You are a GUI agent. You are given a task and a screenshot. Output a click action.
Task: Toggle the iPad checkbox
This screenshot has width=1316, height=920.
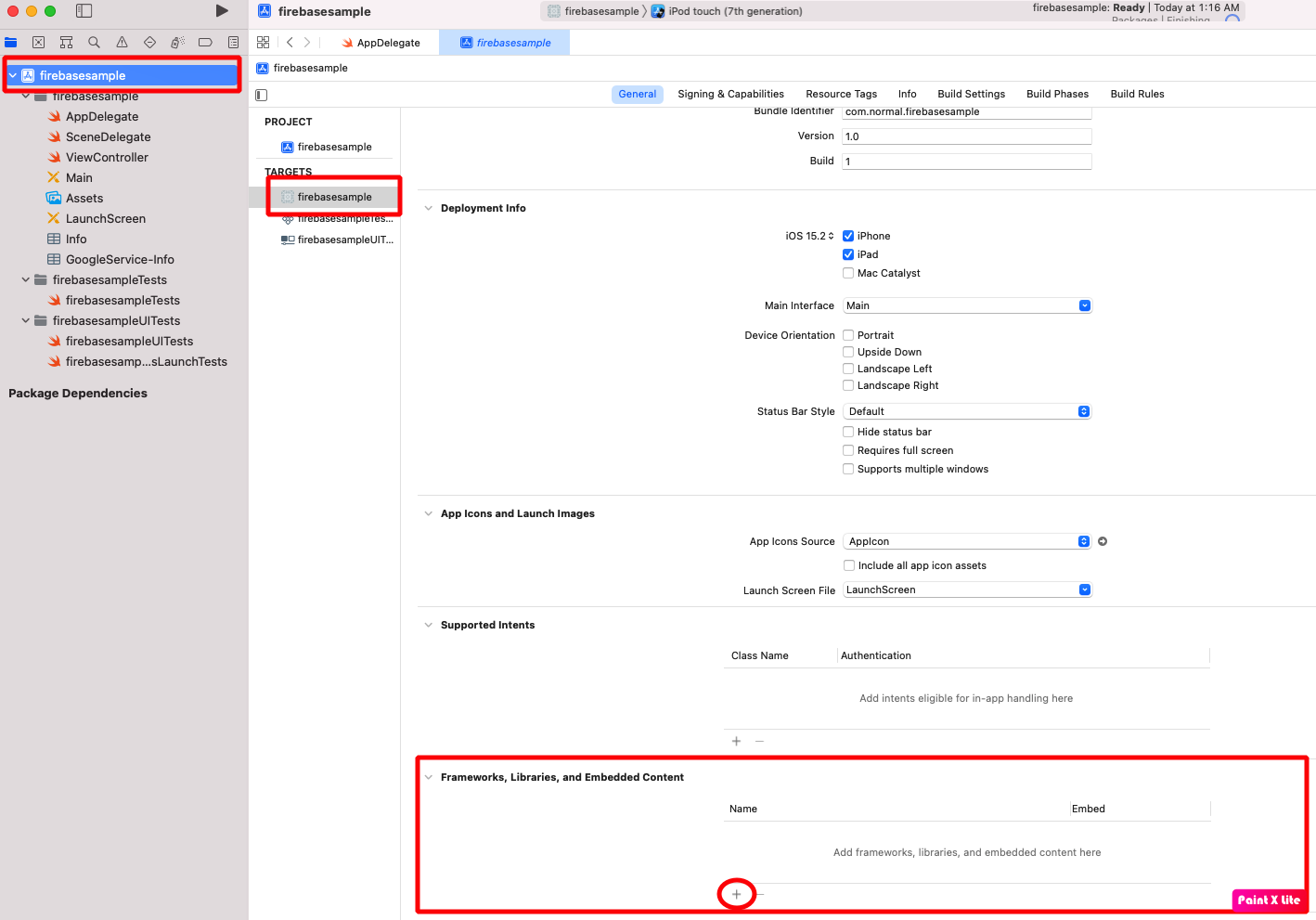pos(848,254)
